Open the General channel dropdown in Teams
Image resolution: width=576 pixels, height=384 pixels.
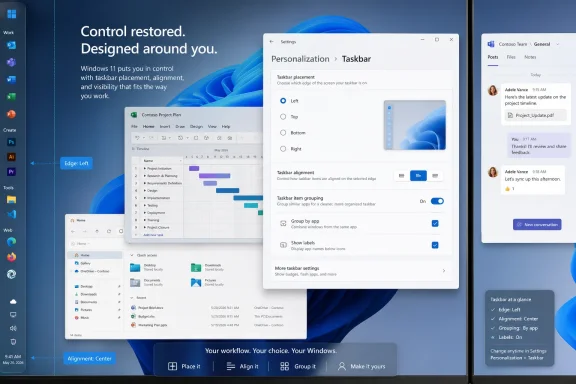(558, 44)
